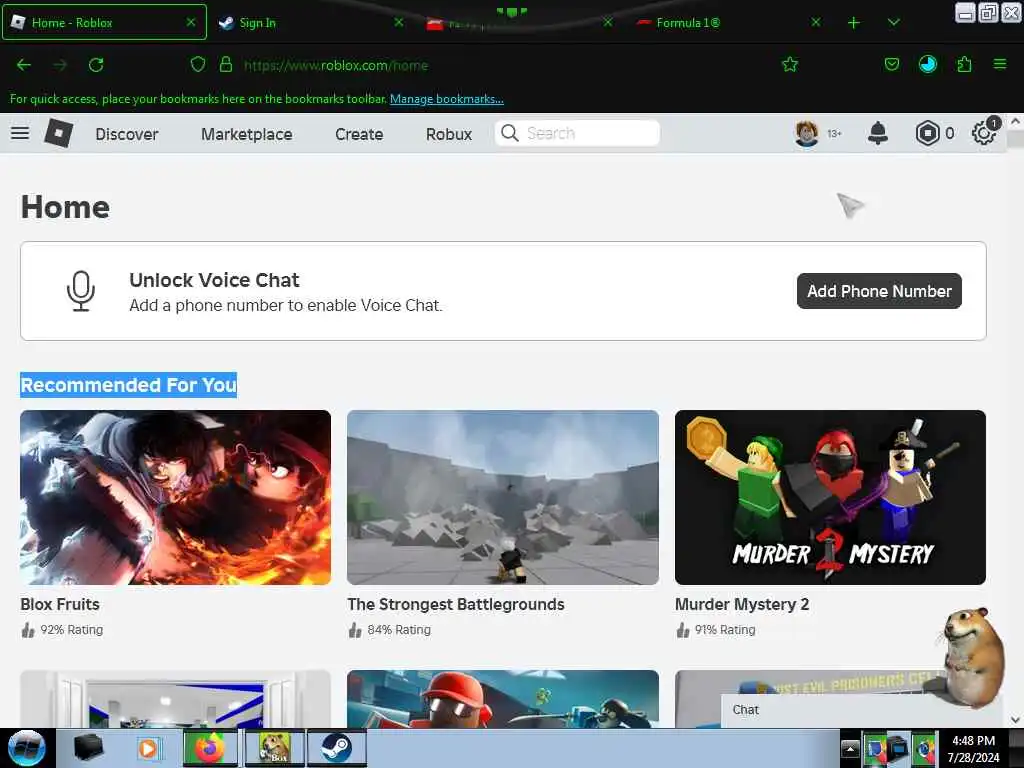Screen dimensions: 1024x768
Task: Open the Firefox application menu
Action: 1000,64
